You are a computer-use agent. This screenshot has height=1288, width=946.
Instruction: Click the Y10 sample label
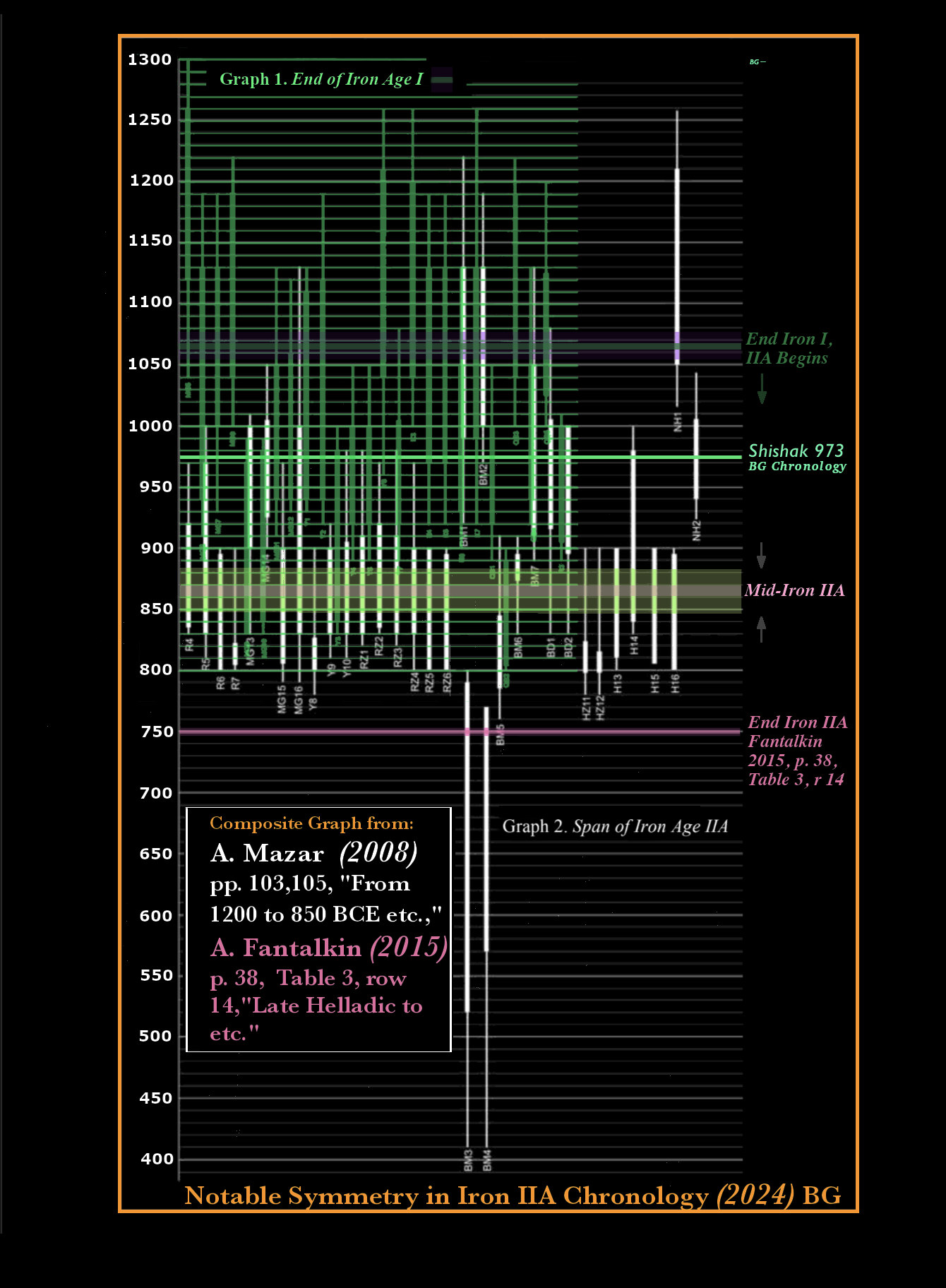point(347,668)
